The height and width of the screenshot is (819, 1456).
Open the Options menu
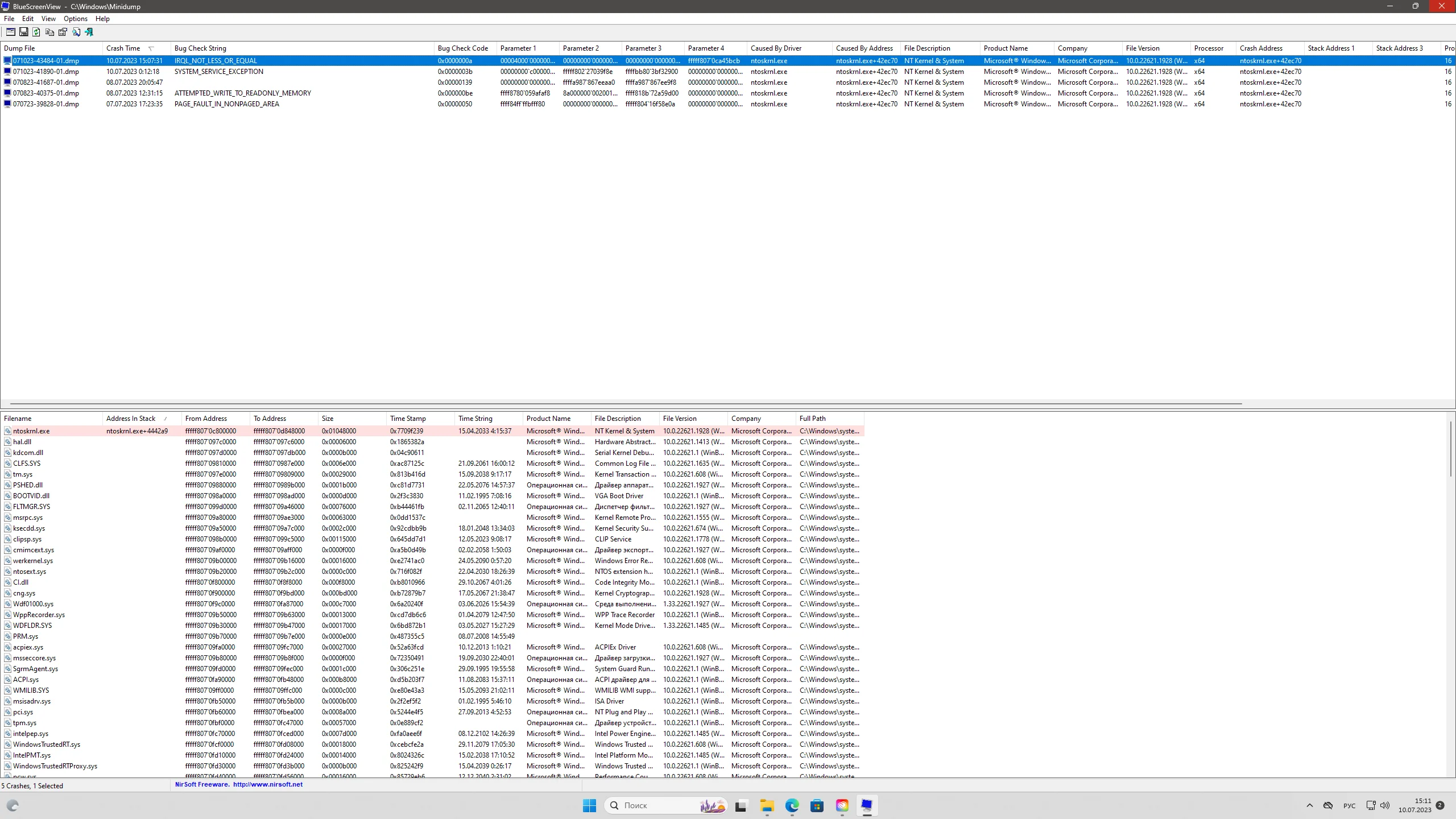pos(75,19)
